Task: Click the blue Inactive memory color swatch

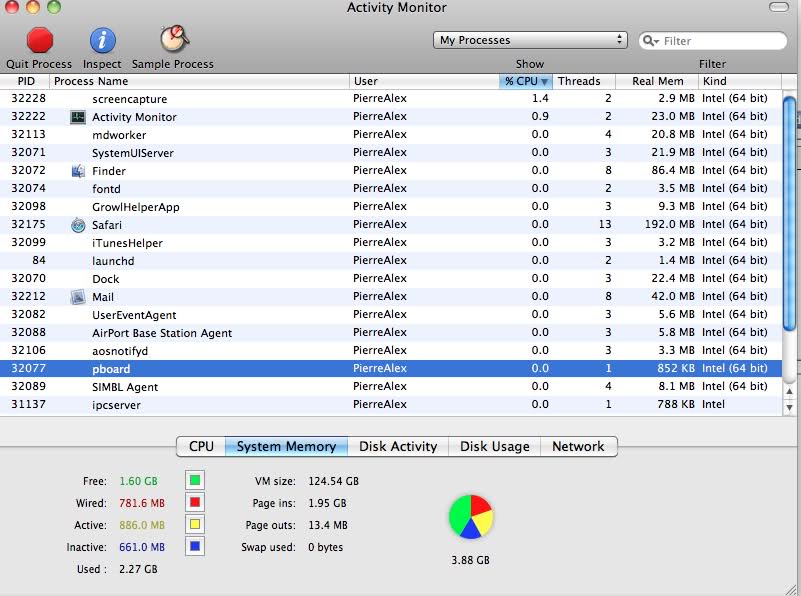Action: tap(195, 546)
